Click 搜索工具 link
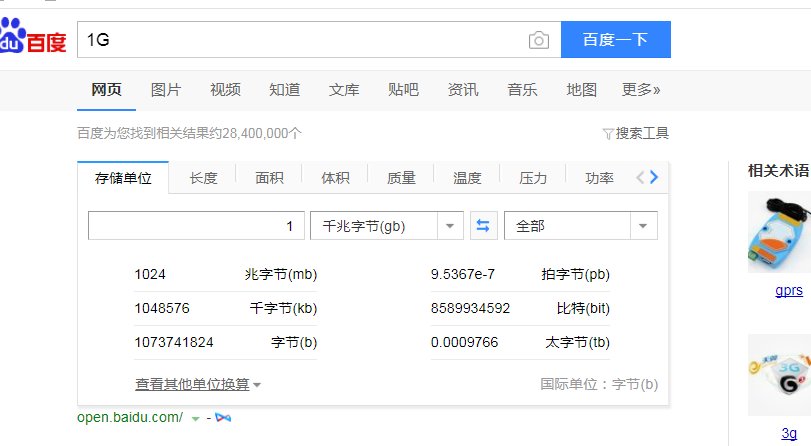The width and height of the screenshot is (811, 446). (642, 133)
